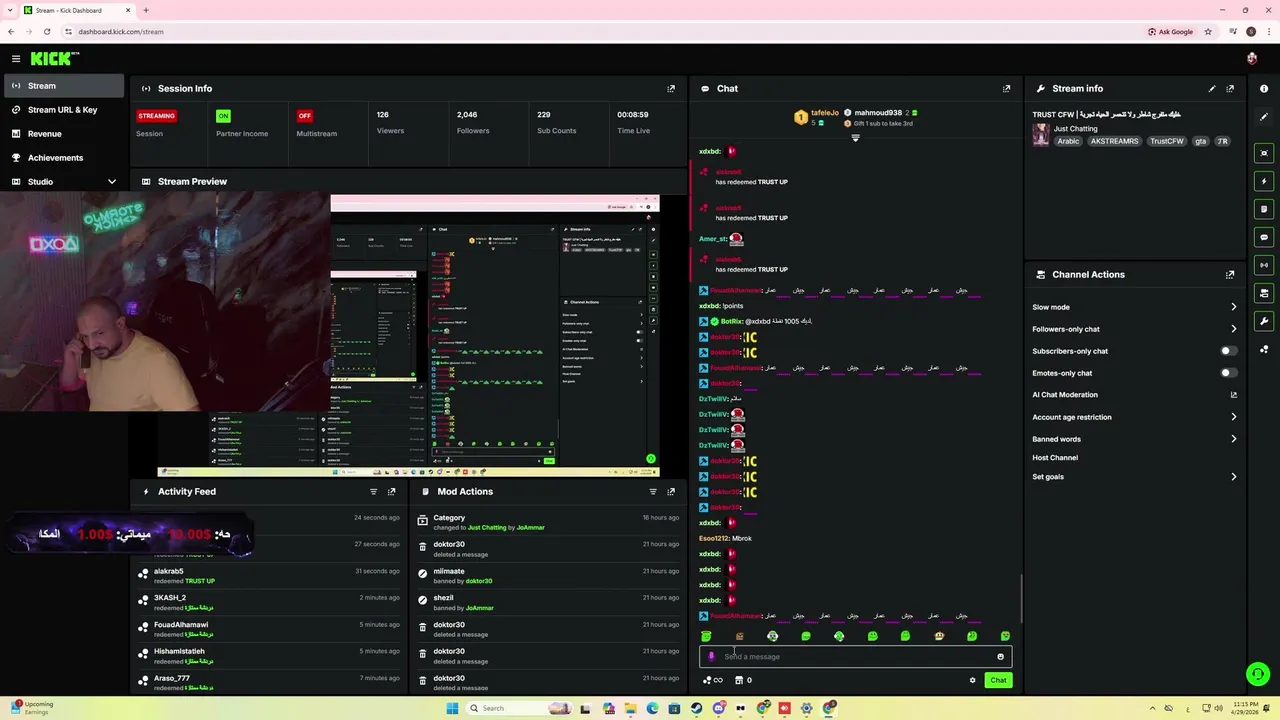The width and height of the screenshot is (1280, 720).
Task: Pop out the Stream info panel
Action: pos(1230,88)
